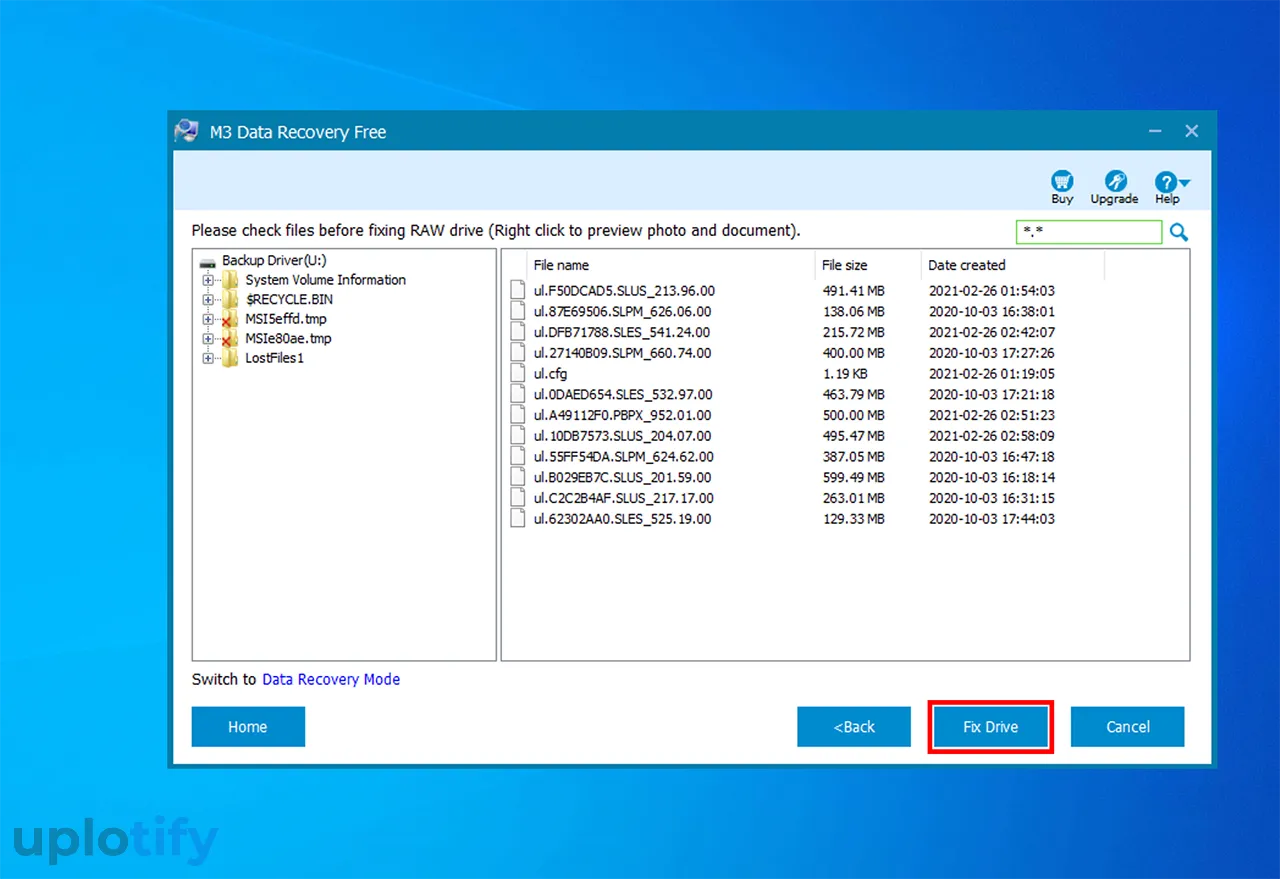The width and height of the screenshot is (1280, 879).
Task: Select the $RECYCLE.BIN folder label
Action: coord(289,299)
